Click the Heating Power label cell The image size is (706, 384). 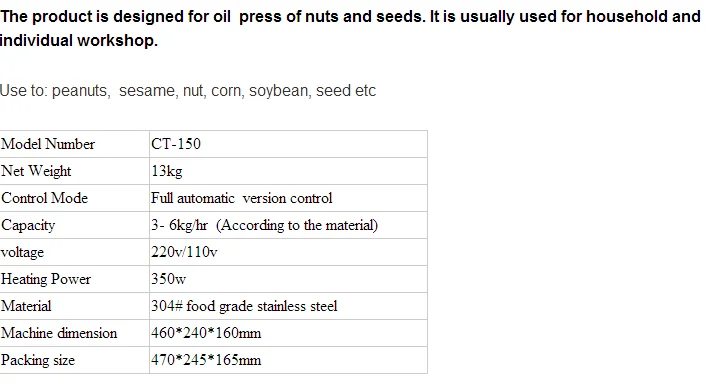point(74,279)
